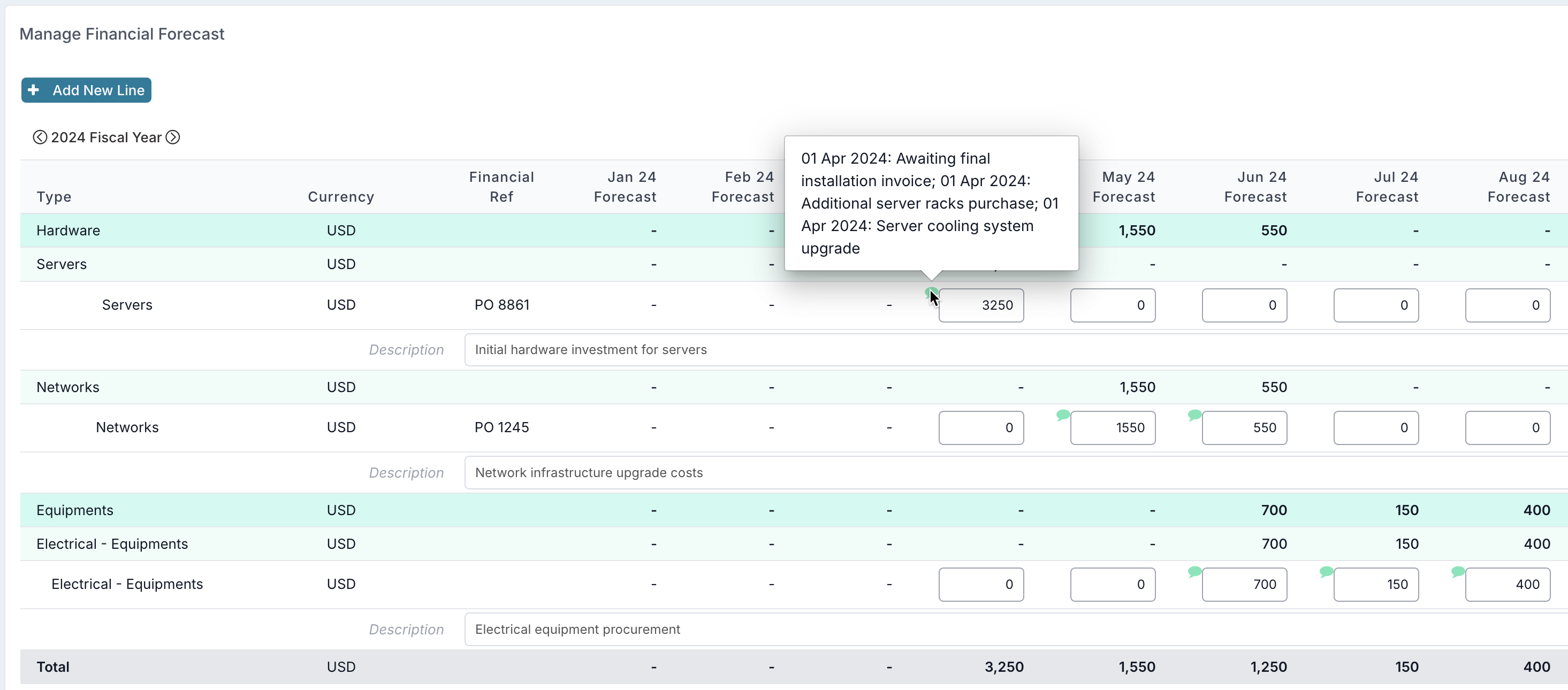Click the Feb 24 Forecast column header
This screenshot has width=1568, height=690.
point(743,187)
